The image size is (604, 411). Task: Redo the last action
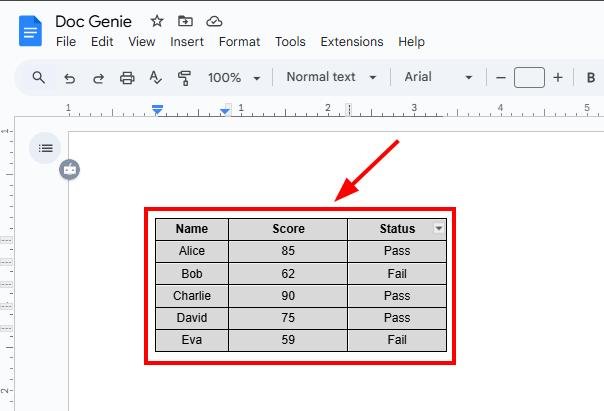pyautogui.click(x=98, y=78)
